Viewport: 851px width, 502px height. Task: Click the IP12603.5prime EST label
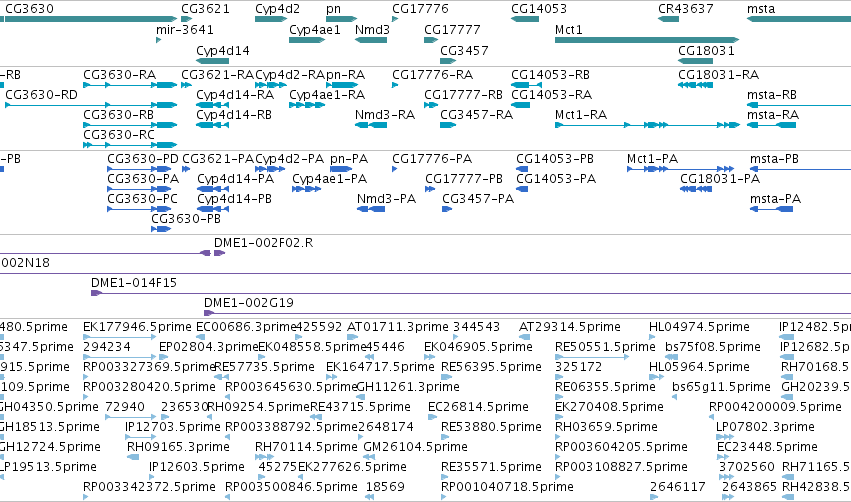(x=196, y=467)
